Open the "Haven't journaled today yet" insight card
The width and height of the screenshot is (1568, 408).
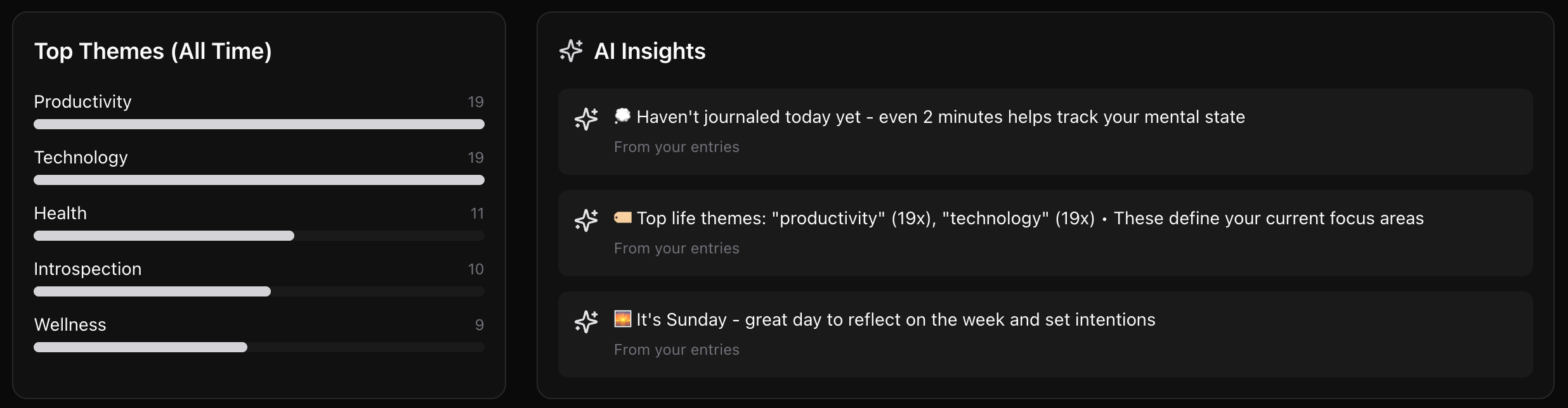coord(1045,132)
